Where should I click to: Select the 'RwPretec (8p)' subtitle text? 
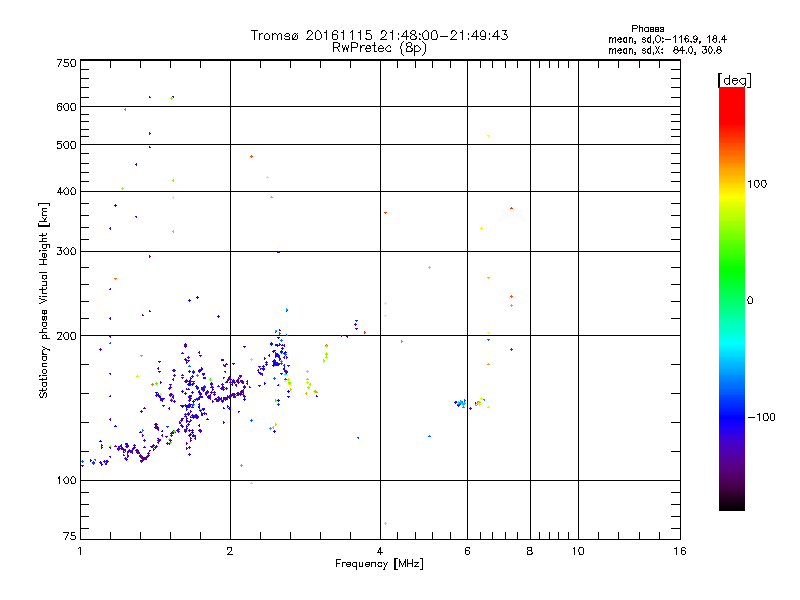[x=379, y=48]
